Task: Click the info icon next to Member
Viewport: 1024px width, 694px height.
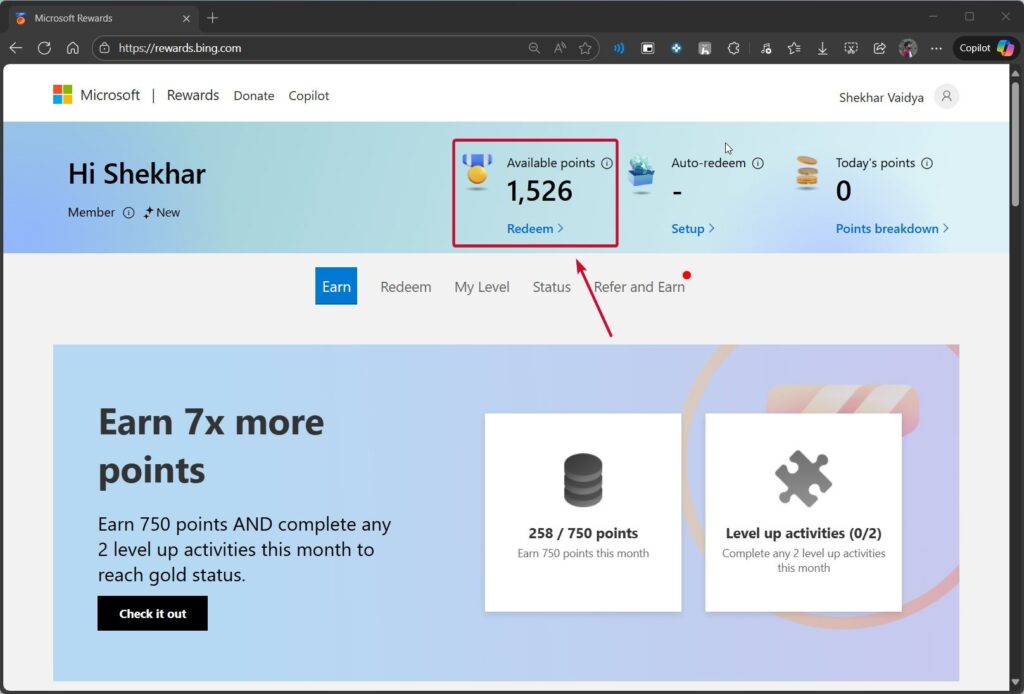Action: coord(129,212)
